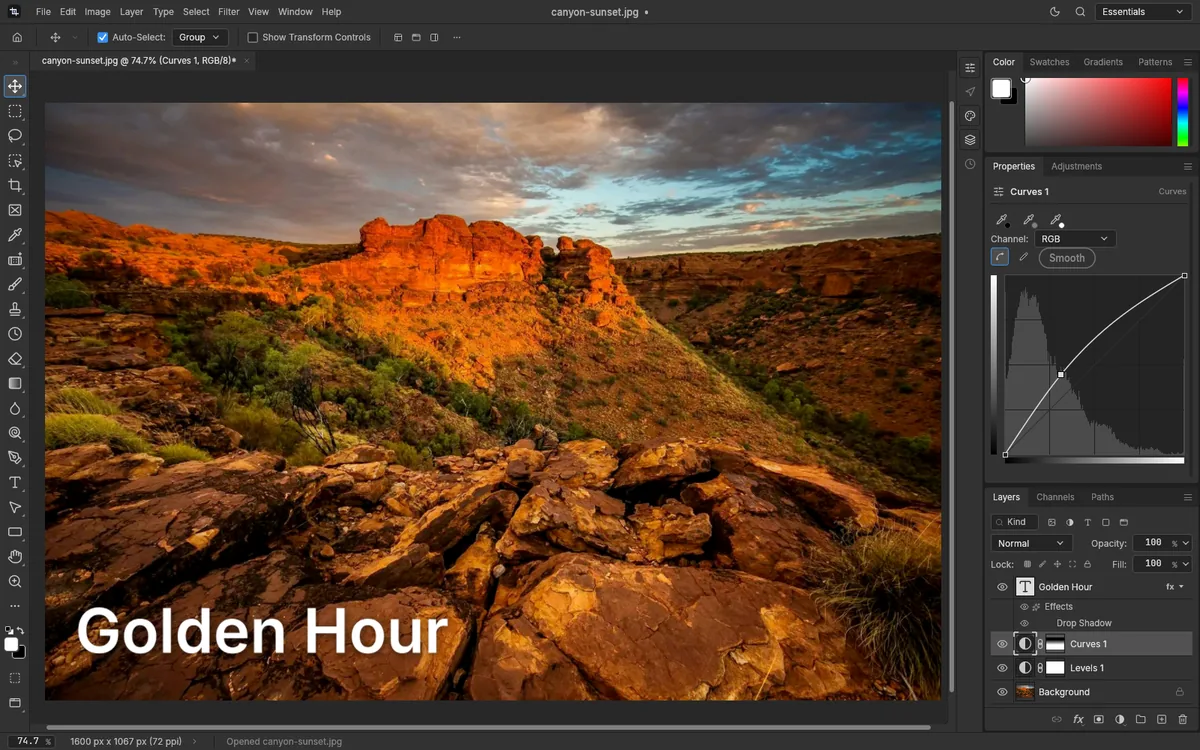This screenshot has width=1200, height=750.
Task: Open the Fill percentage dropdown arrow
Action: 1186,564
